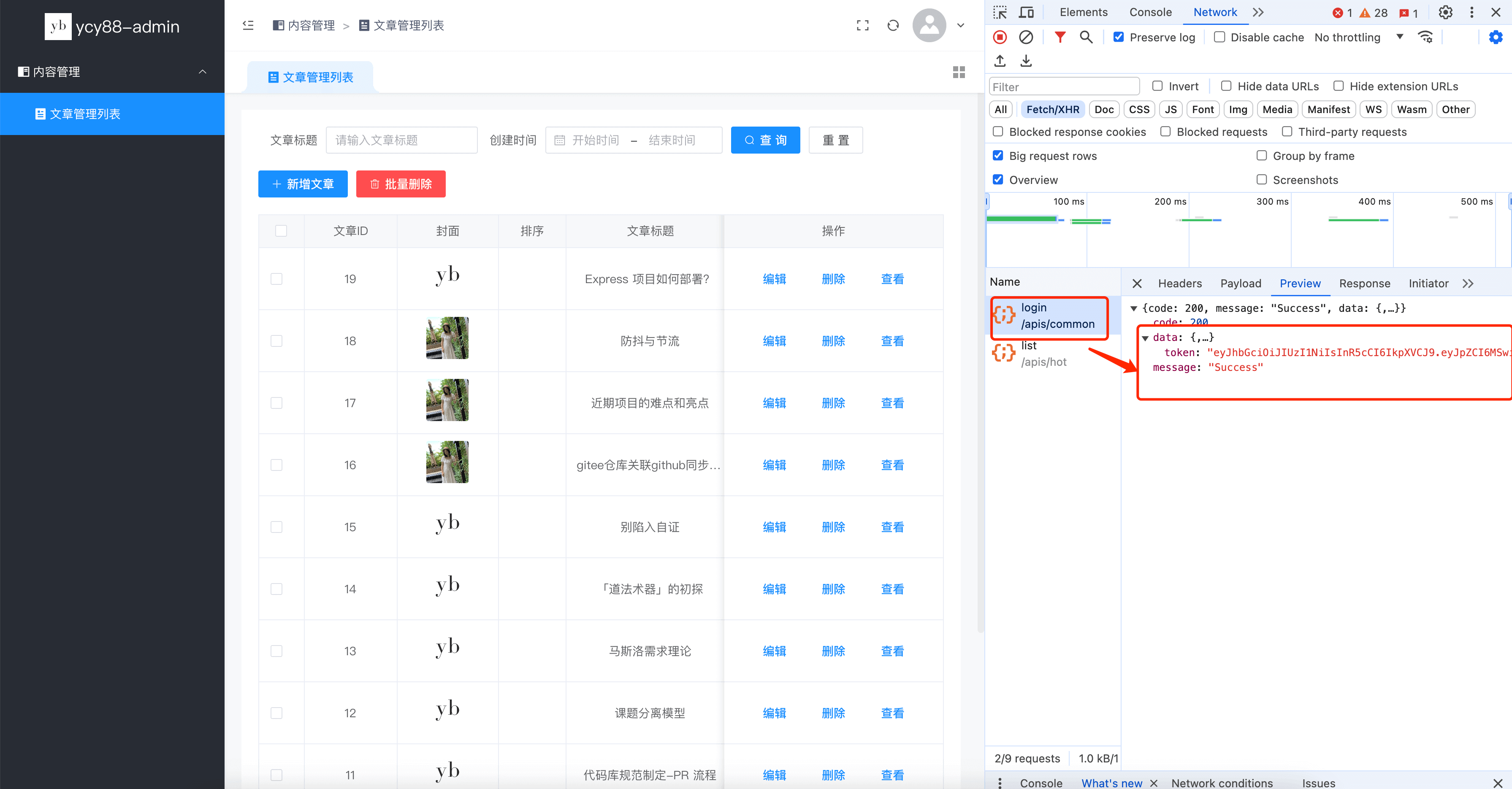Open the tab grid view icon
This screenshot has height=789, width=1512.
959,72
